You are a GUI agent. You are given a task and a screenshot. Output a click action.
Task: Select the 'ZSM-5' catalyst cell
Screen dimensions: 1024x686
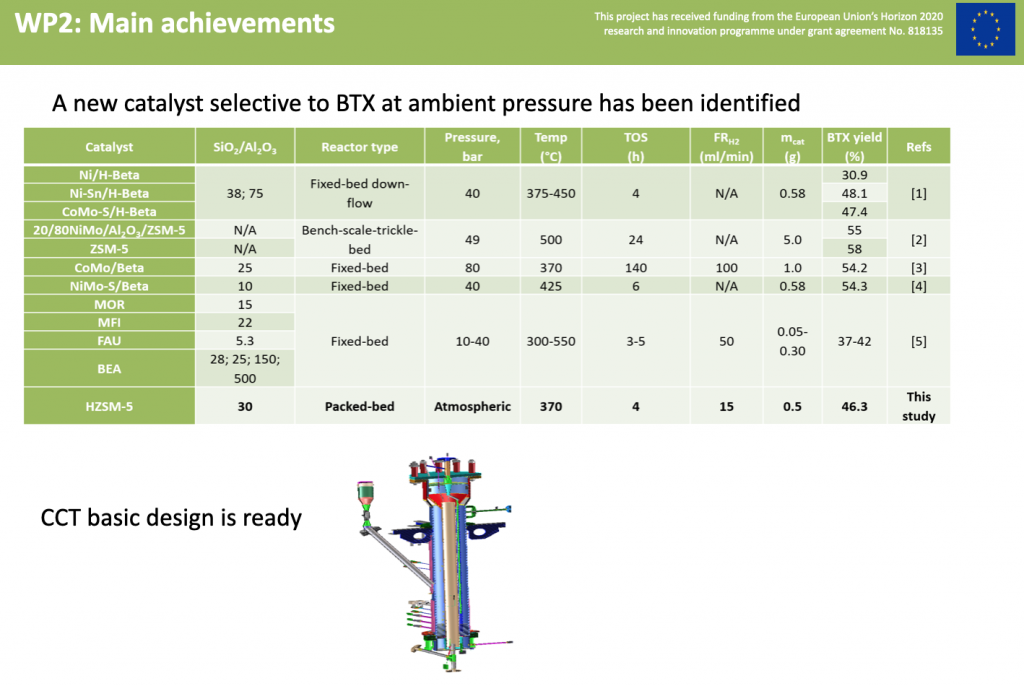(109, 248)
